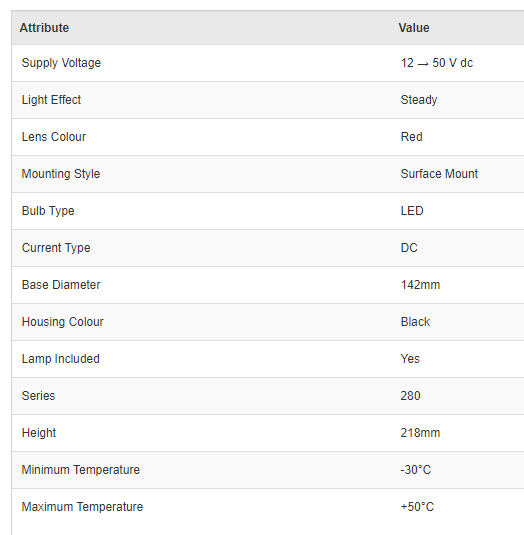Select the Light Effect row label
This screenshot has width=524, height=535.
tap(52, 100)
